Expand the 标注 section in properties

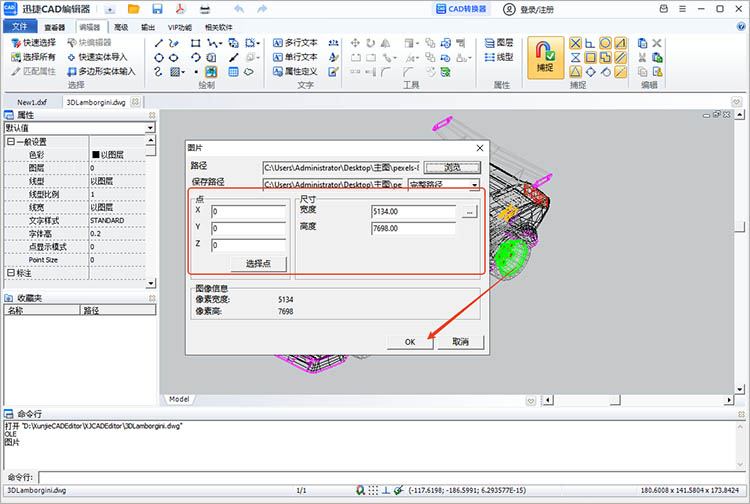(11, 273)
